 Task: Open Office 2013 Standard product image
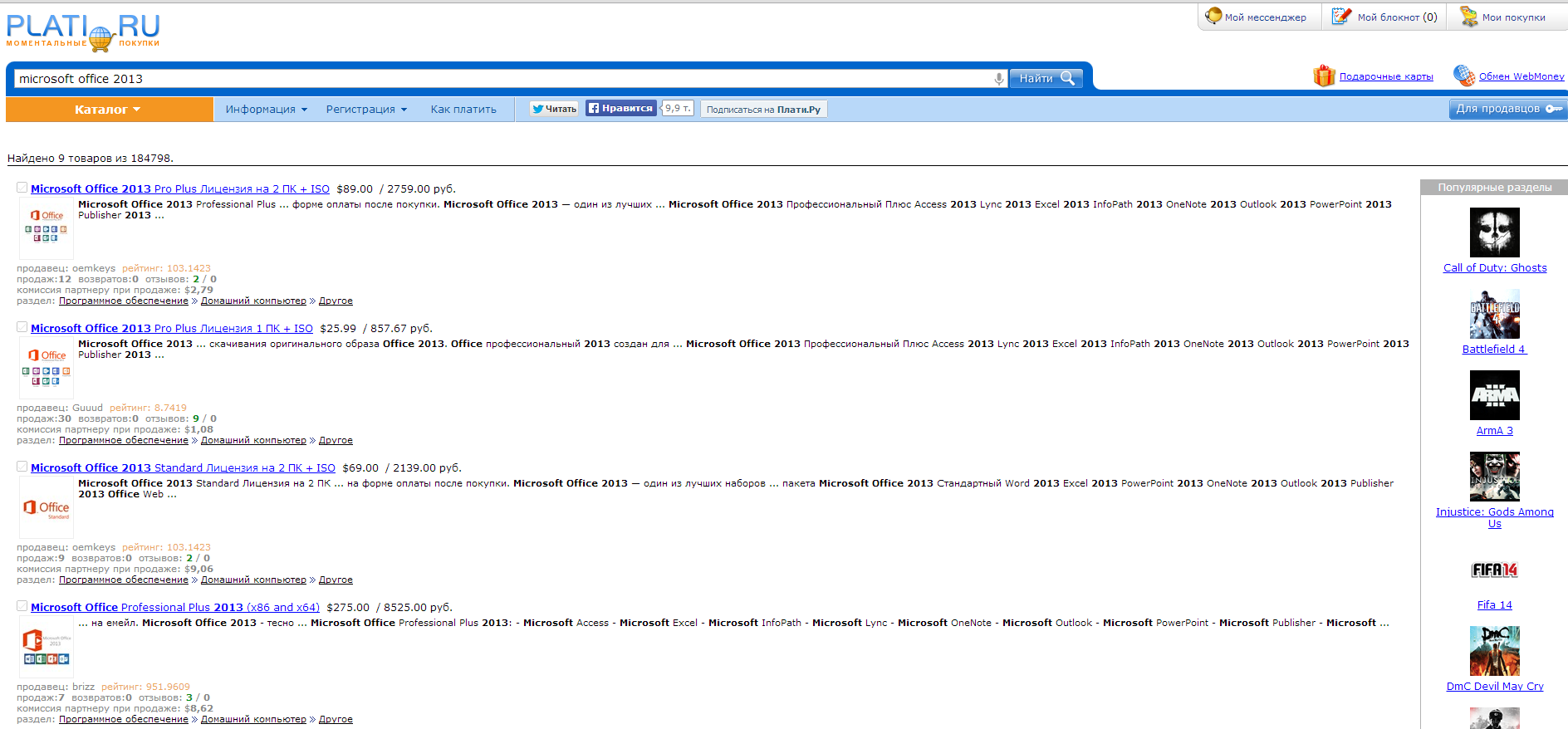click(47, 507)
